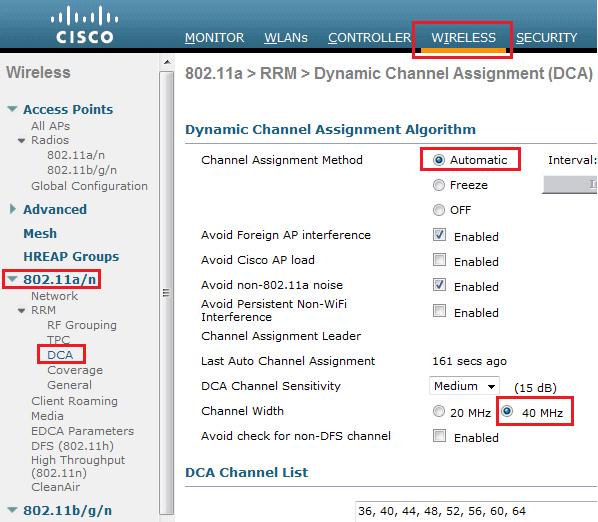The width and height of the screenshot is (598, 522).
Task: Expand the 802.11b/g/n section arrow
Action: pos(12,510)
